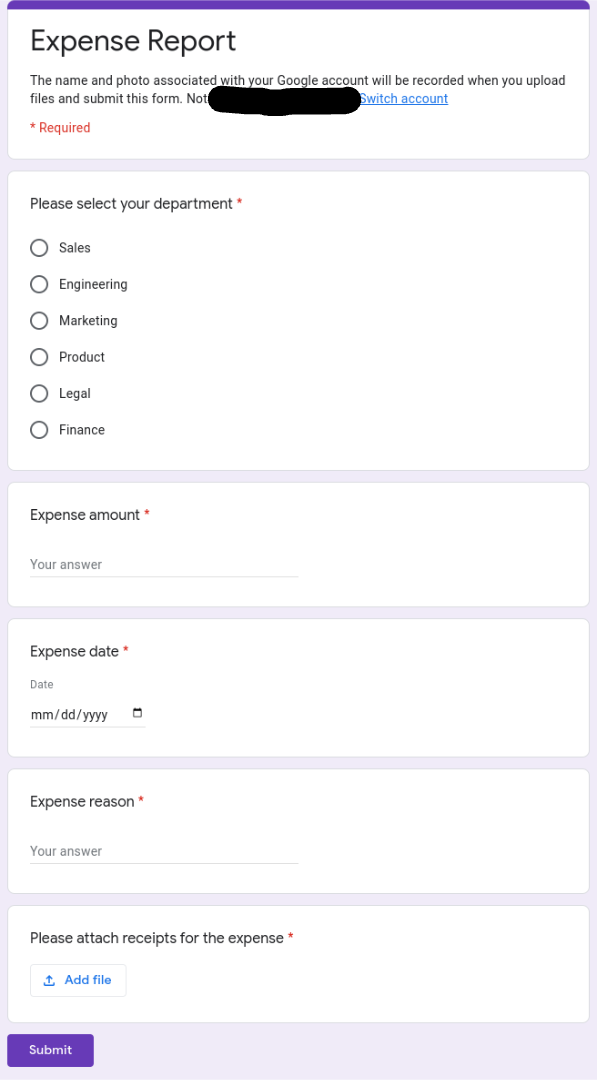The height and width of the screenshot is (1080, 597).
Task: Mark Finance as your department
Action: 39,430
